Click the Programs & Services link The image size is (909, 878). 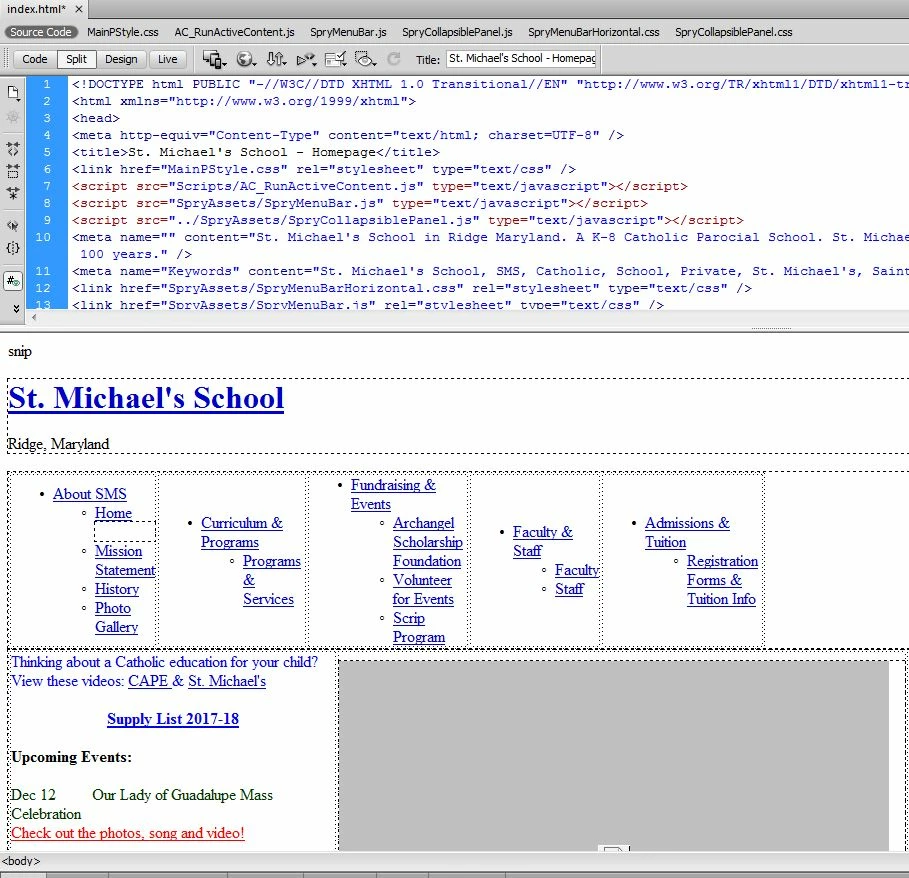271,580
